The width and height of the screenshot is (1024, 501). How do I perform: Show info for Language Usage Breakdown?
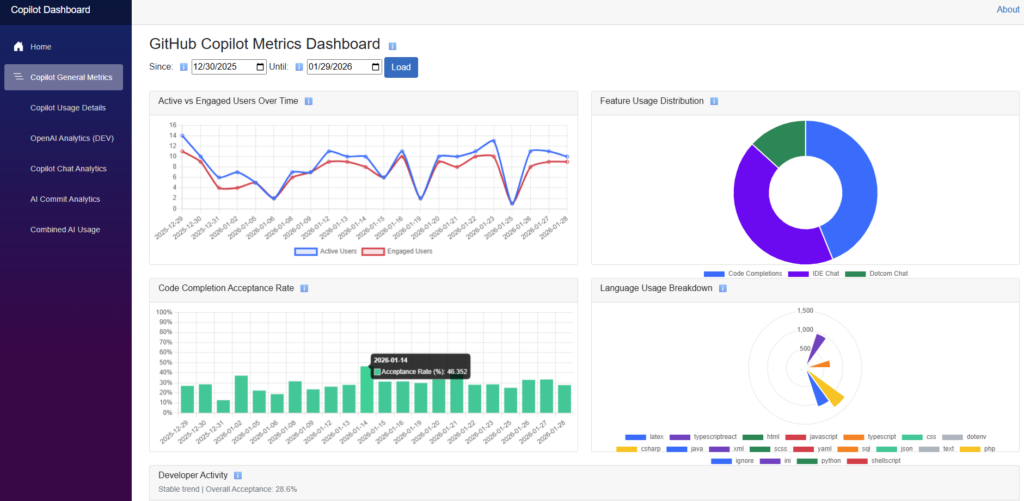(x=722, y=288)
